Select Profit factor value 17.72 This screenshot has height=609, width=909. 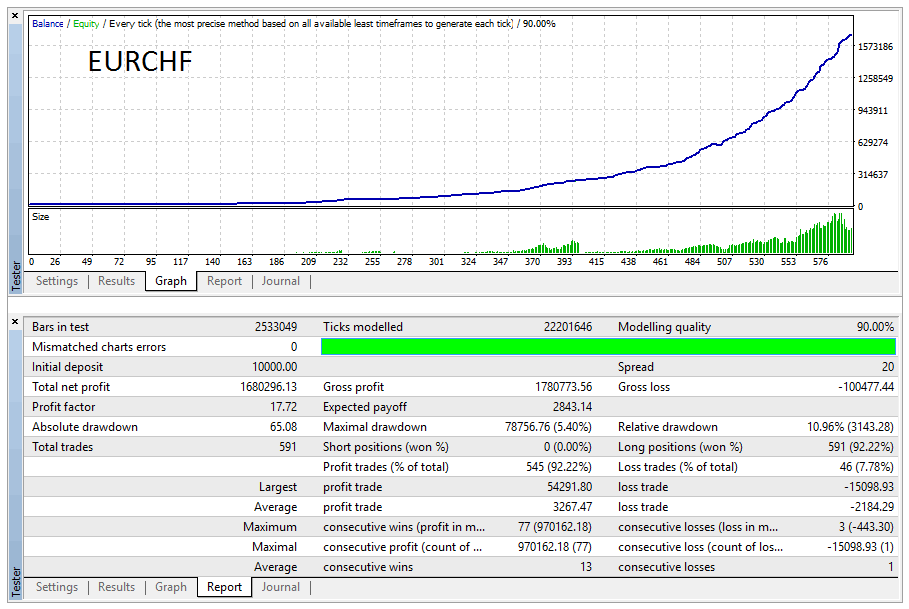[283, 407]
